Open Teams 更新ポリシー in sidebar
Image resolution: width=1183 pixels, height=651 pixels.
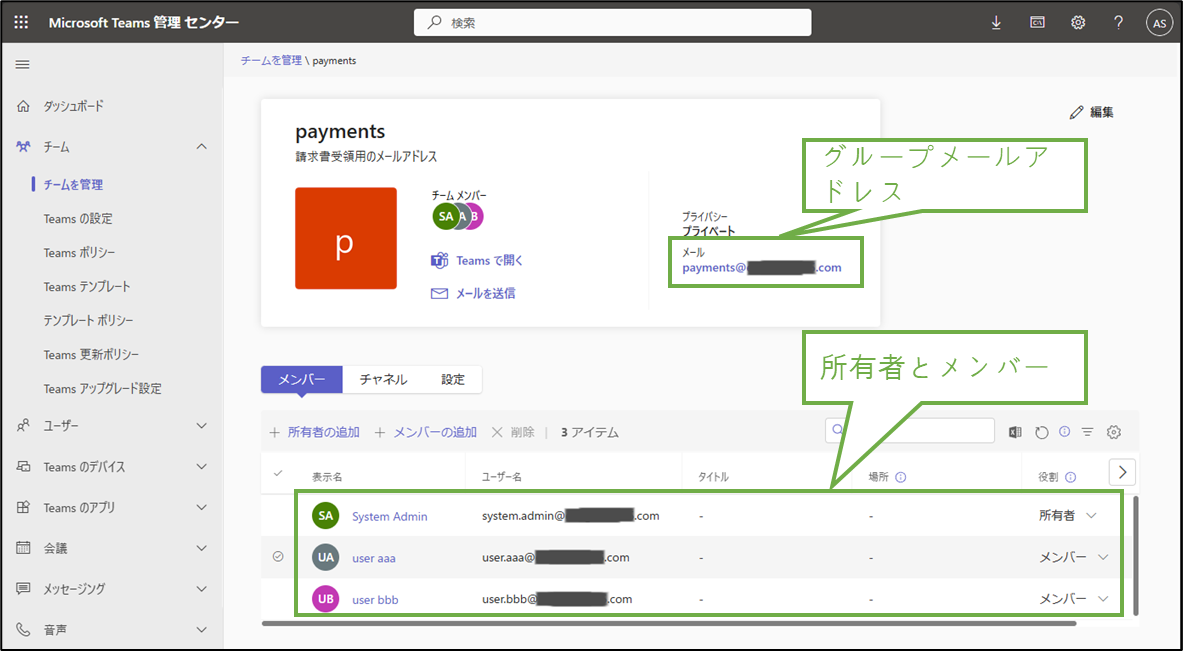[x=91, y=355]
